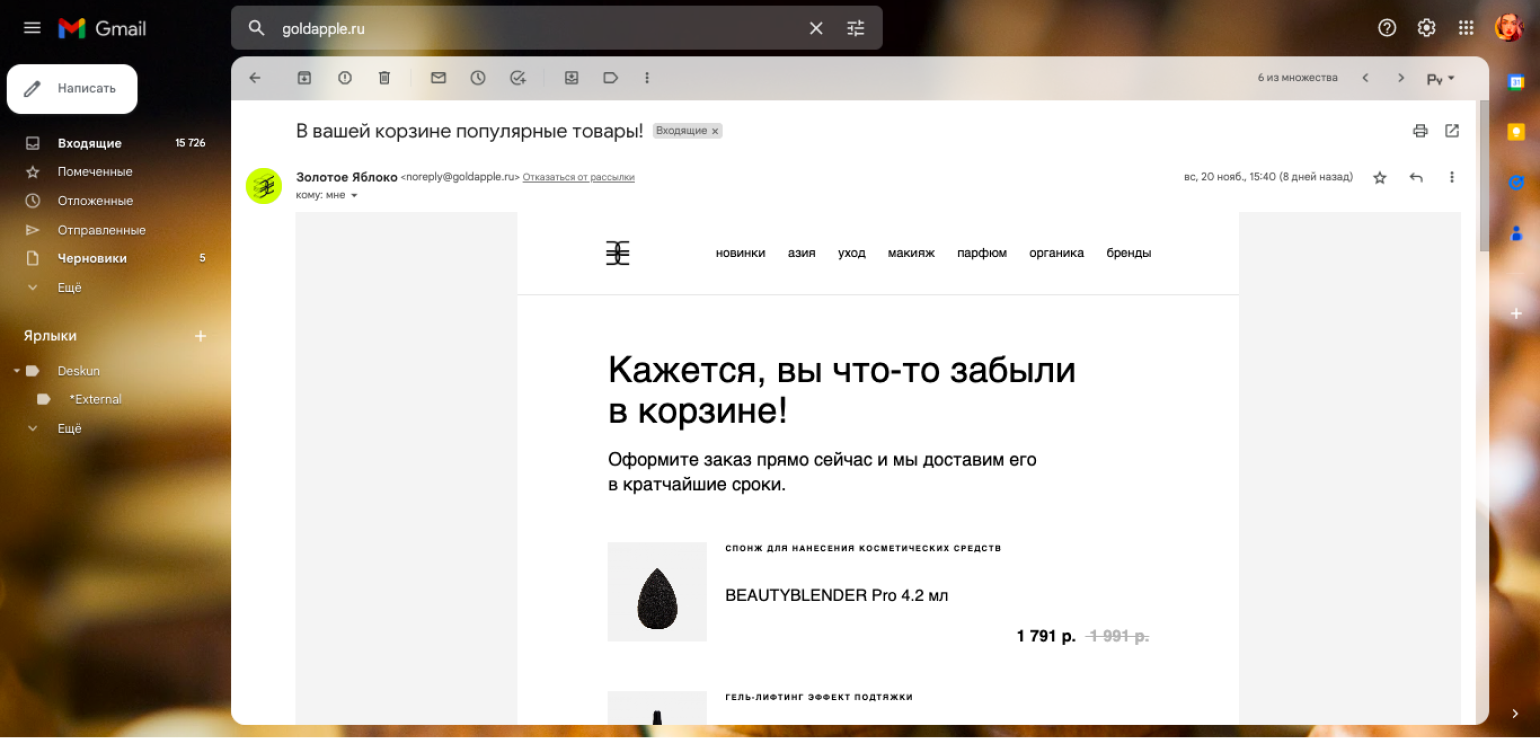Viewport: 1540px width, 738px height.
Task: Click the Золотое Яблоко logo in email header
Action: pos(618,253)
